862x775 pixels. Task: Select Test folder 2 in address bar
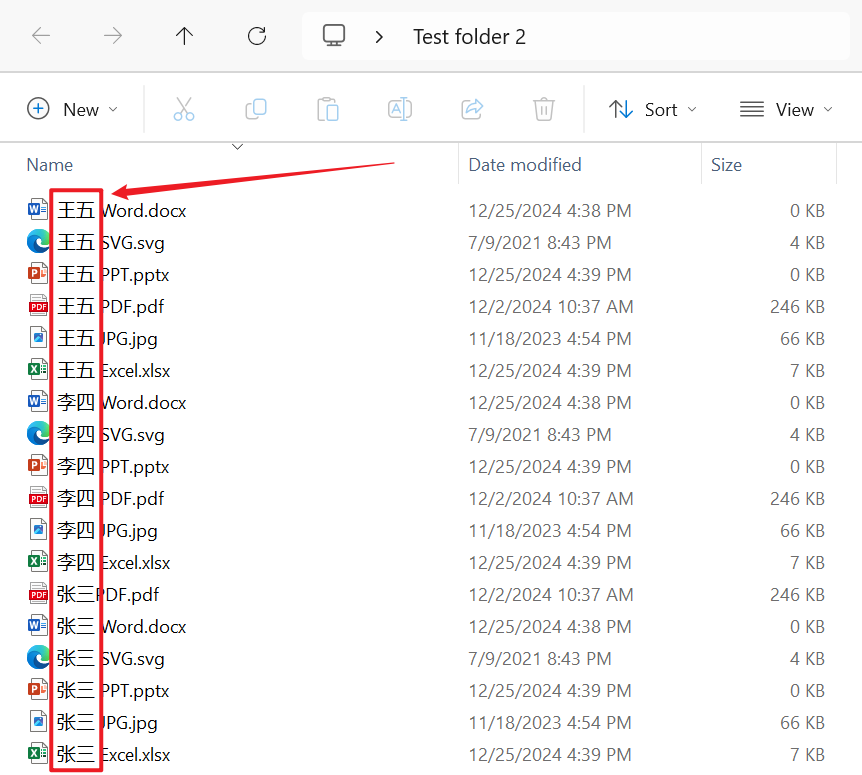469,37
